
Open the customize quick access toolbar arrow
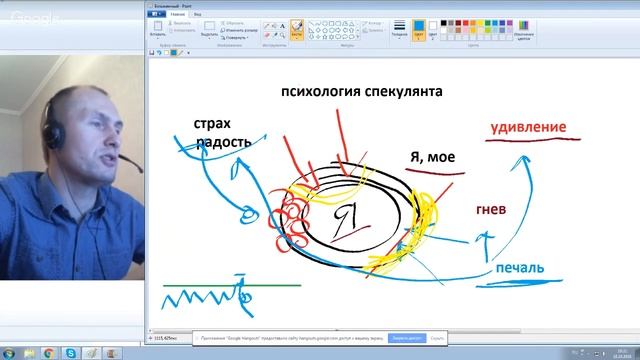coord(189,53)
